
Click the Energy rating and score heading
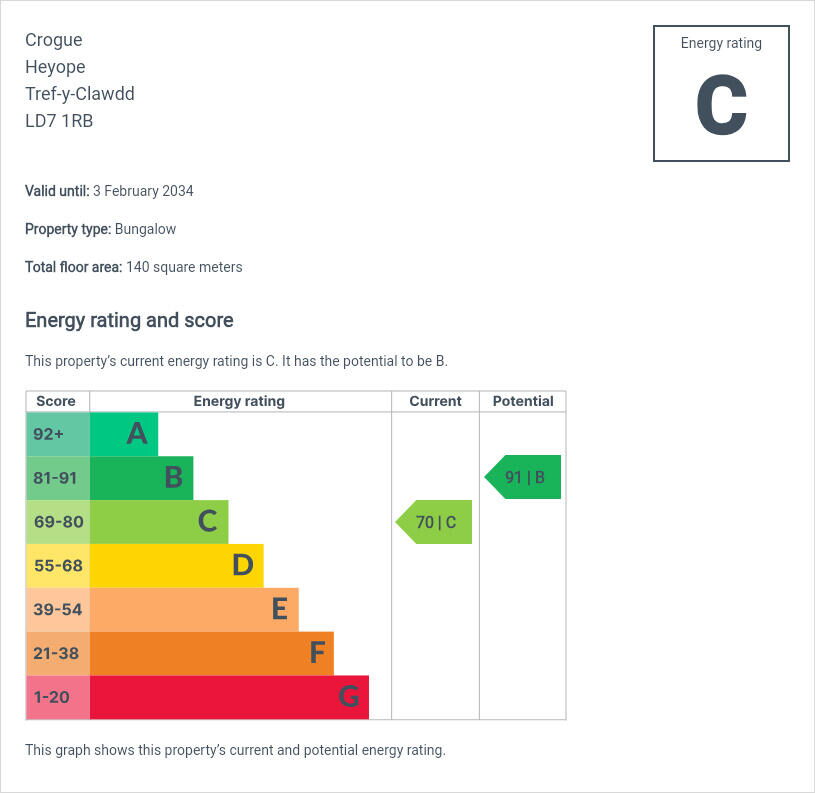click(129, 320)
